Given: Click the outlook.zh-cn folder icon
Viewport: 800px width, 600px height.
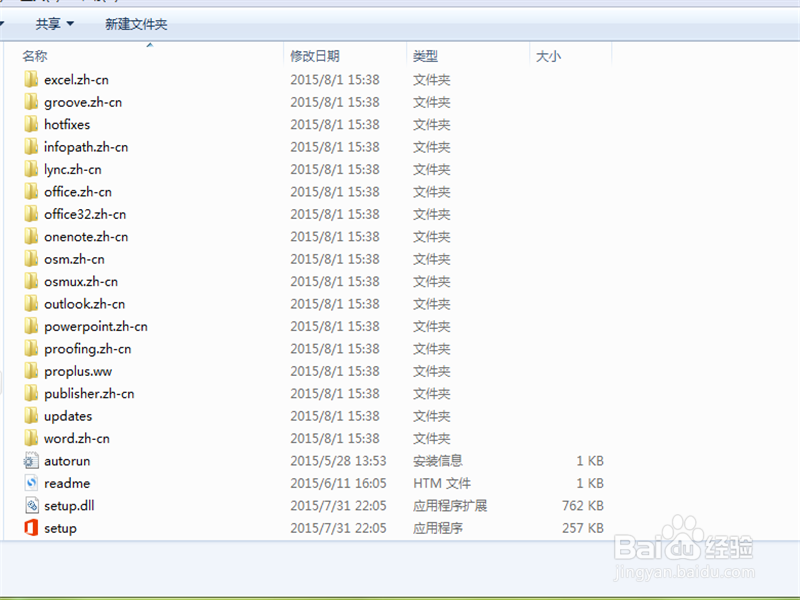Looking at the screenshot, I should 31,304.
